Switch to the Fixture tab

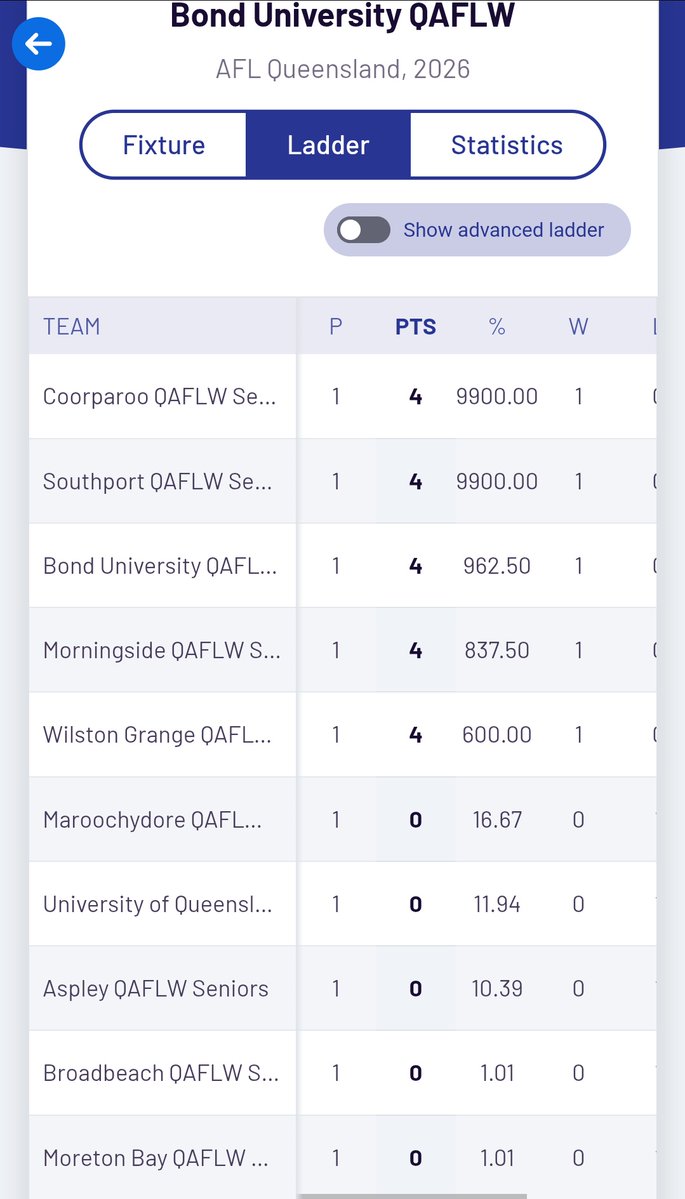point(163,145)
